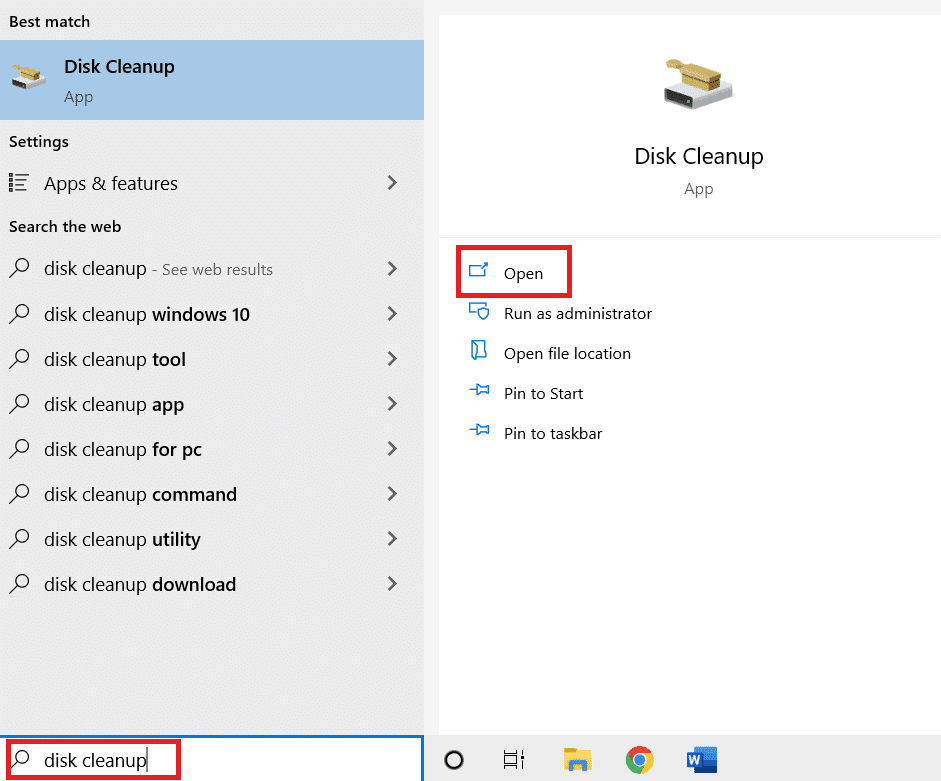This screenshot has width=941, height=781.
Task: Click Open file location
Action: [568, 353]
